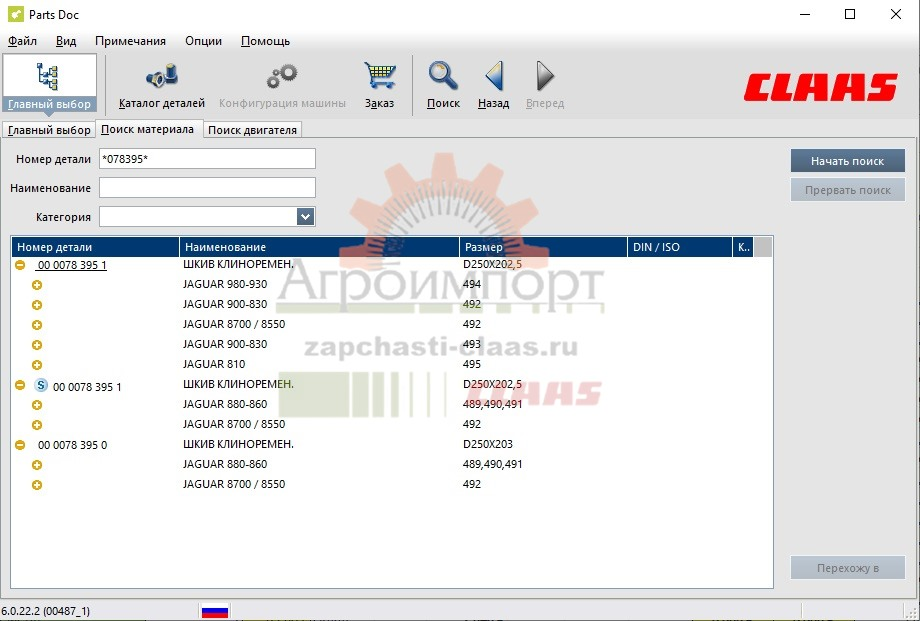Switch to the Поиск материала tab
This screenshot has height=621, width=920.
147,129
